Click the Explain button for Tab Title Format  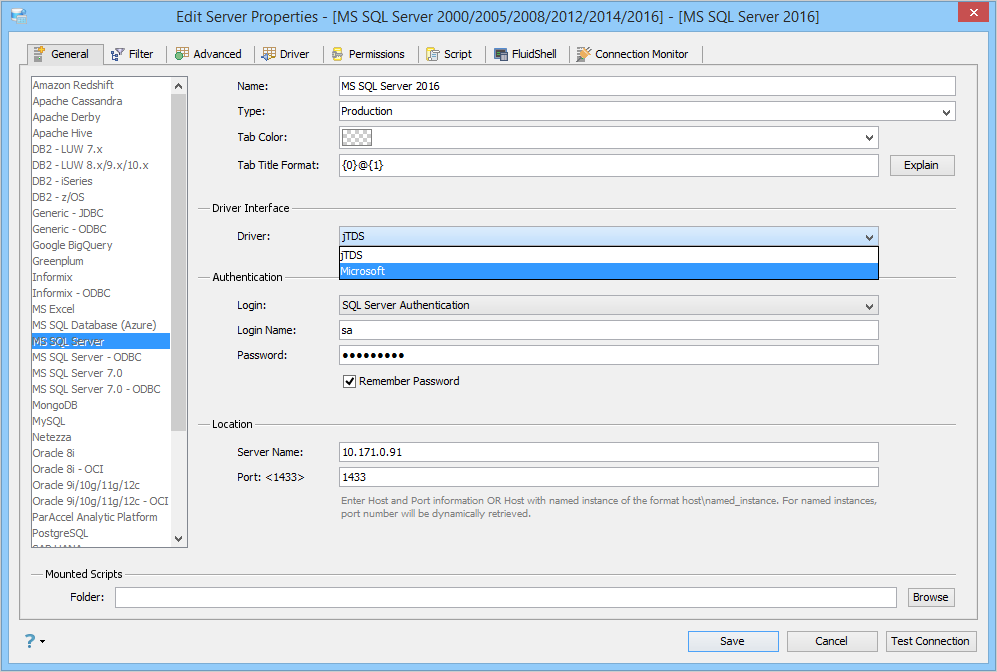point(921,165)
